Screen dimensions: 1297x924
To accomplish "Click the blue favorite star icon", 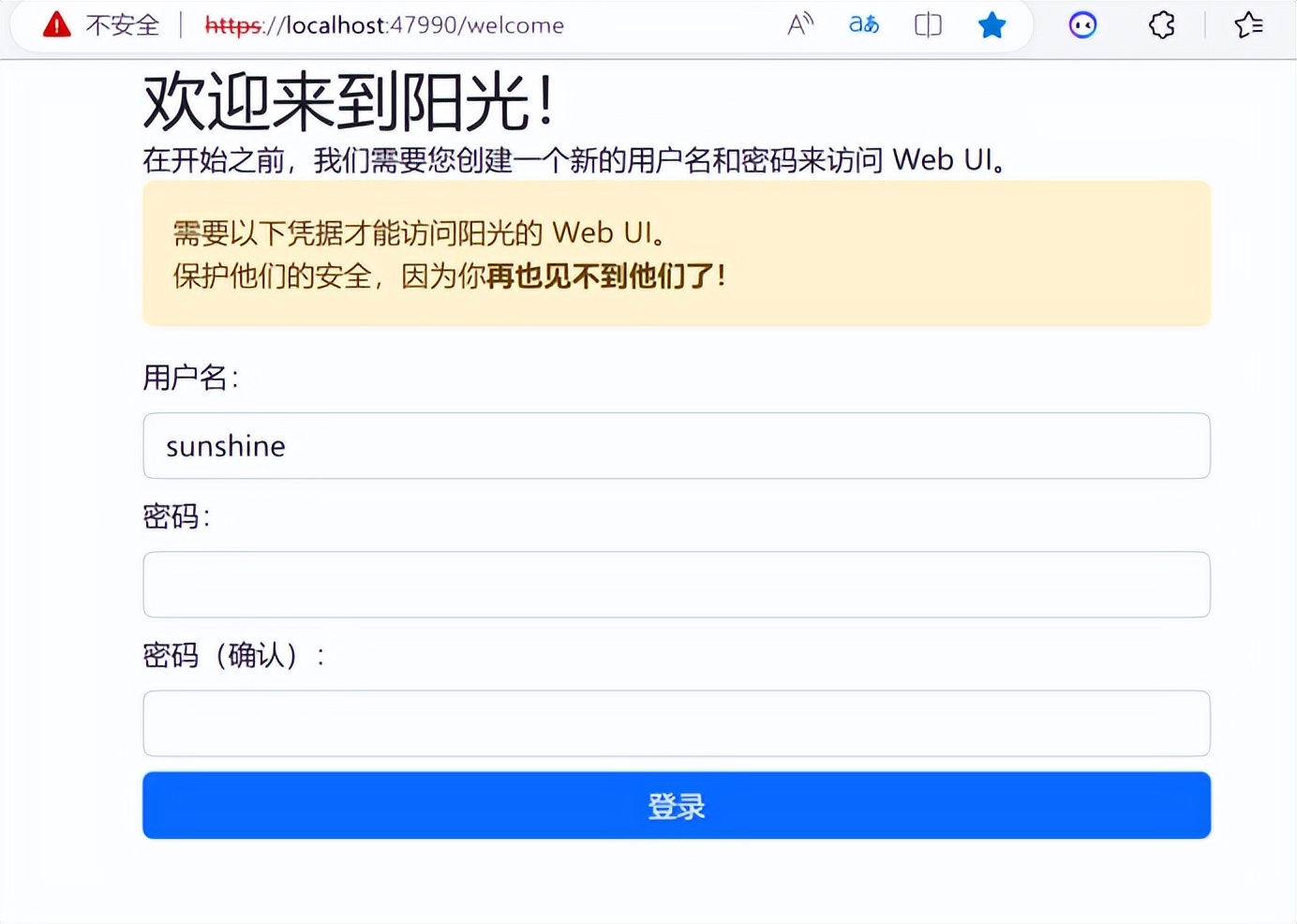I will [x=991, y=25].
